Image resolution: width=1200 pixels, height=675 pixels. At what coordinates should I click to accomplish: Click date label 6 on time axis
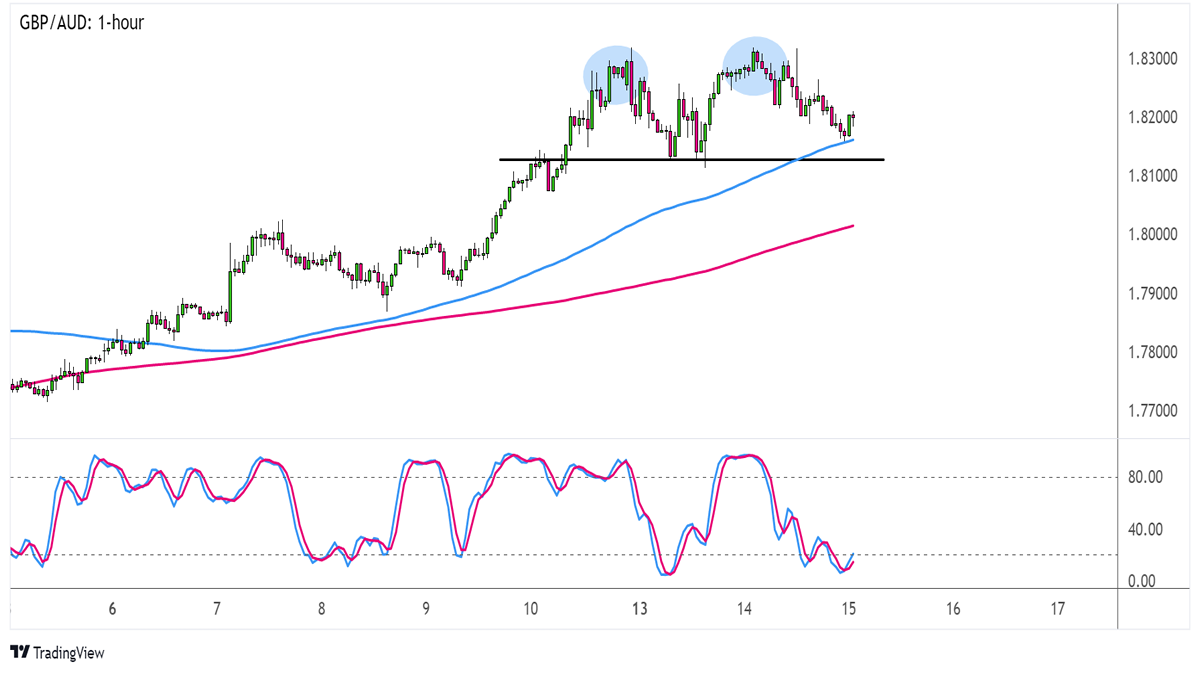(x=112, y=609)
